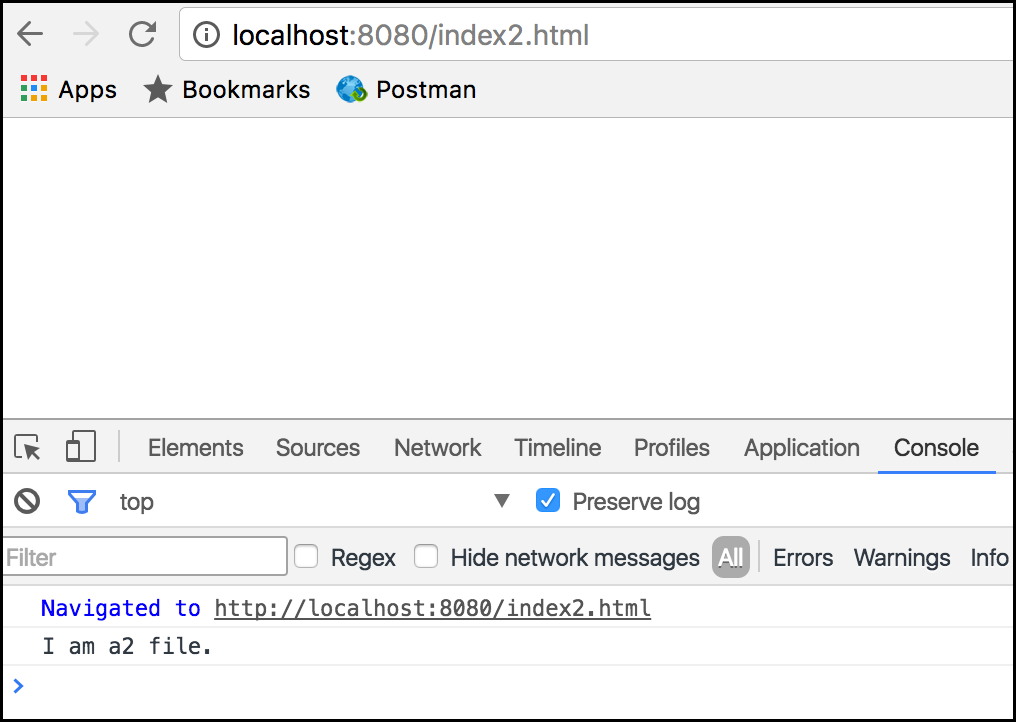
Task: Select the Sources tab
Action: (317, 448)
